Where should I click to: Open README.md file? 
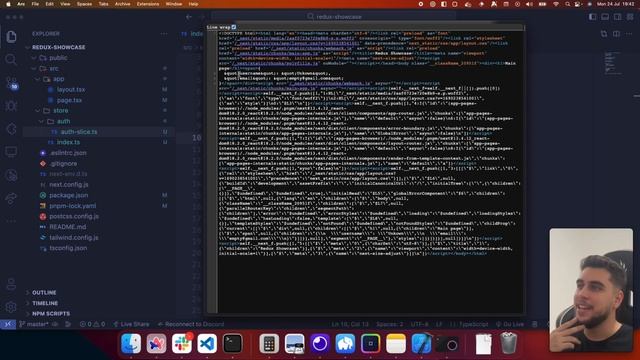click(x=68, y=227)
